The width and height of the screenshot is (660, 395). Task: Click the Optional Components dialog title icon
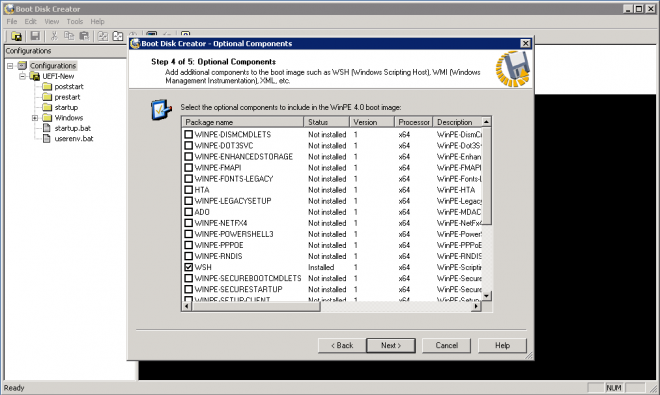135,43
